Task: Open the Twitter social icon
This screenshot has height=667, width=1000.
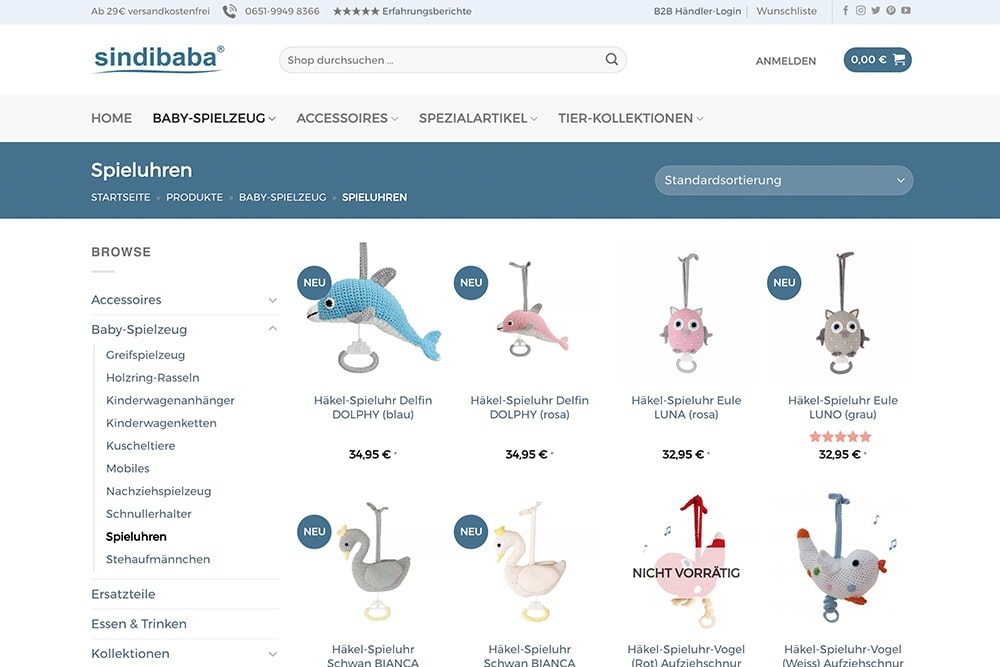Action: coord(876,10)
